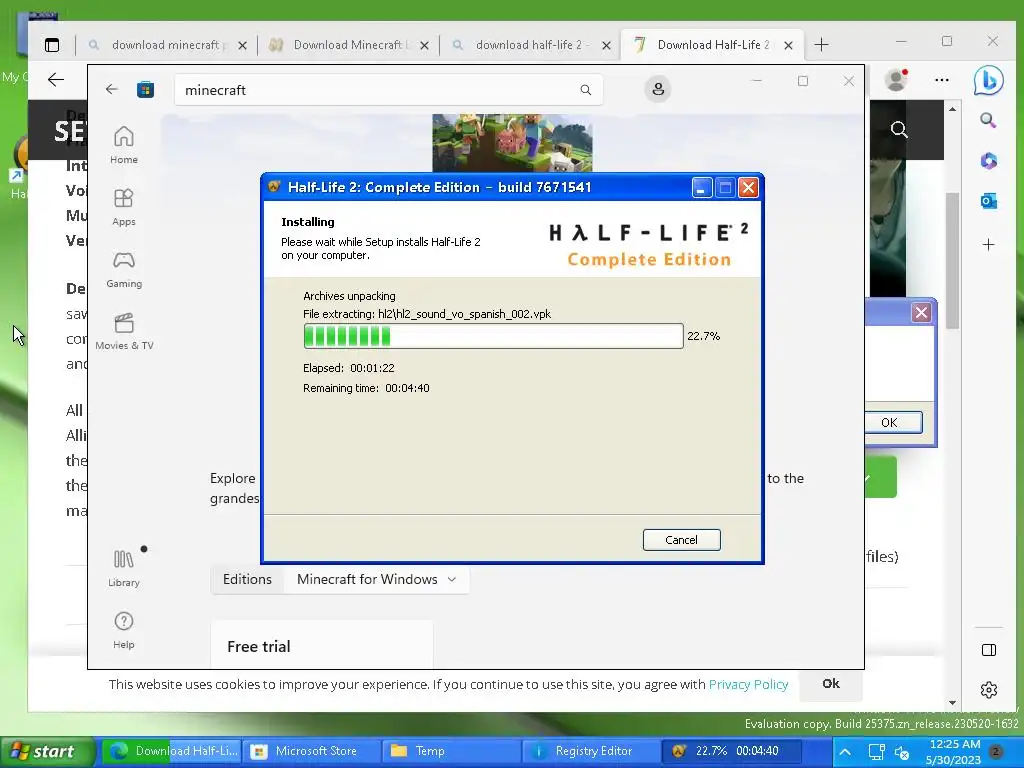
Task: Open Home in Microsoft Store sidebar
Action: coord(123,145)
